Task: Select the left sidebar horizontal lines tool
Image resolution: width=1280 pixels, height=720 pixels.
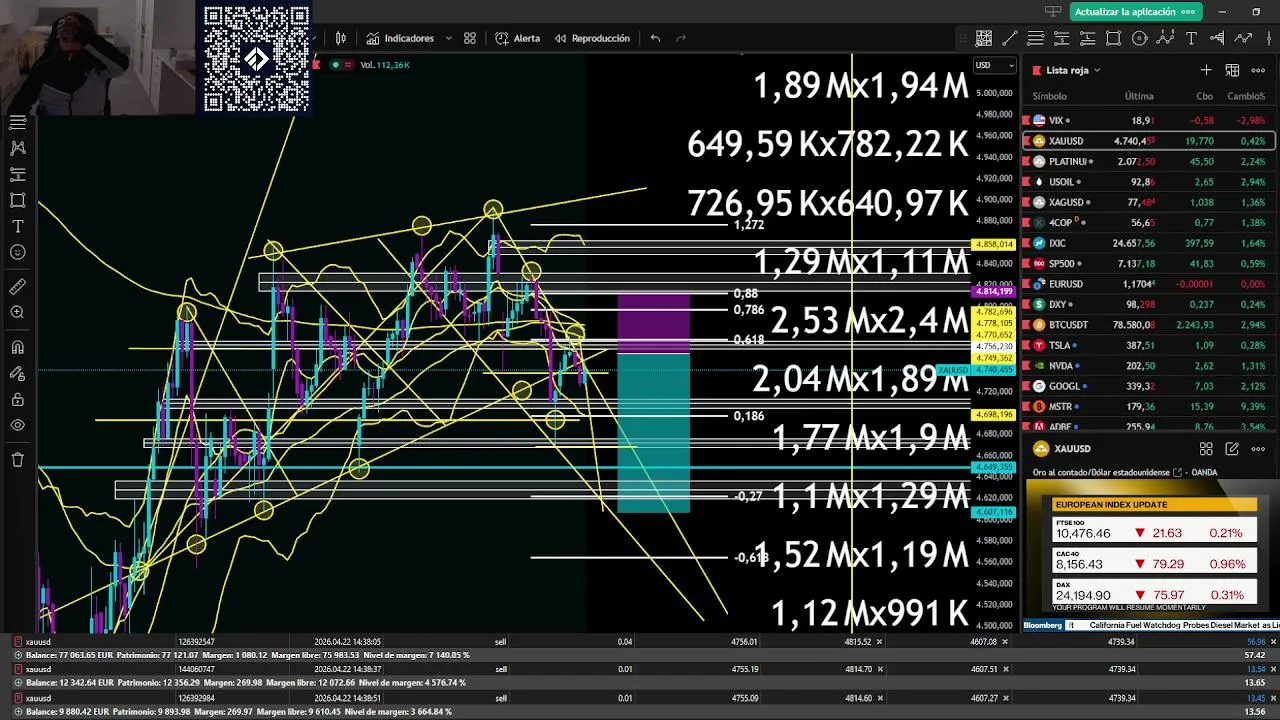Action: (x=17, y=122)
